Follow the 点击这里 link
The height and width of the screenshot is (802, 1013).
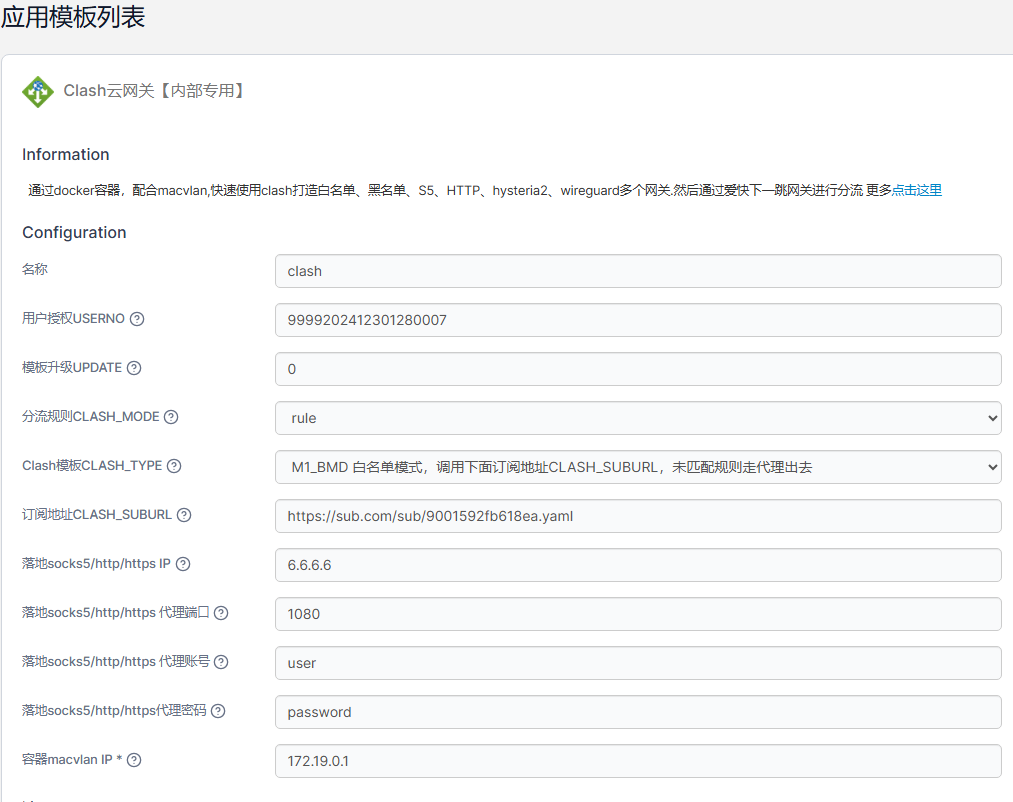pyautogui.click(x=917, y=190)
